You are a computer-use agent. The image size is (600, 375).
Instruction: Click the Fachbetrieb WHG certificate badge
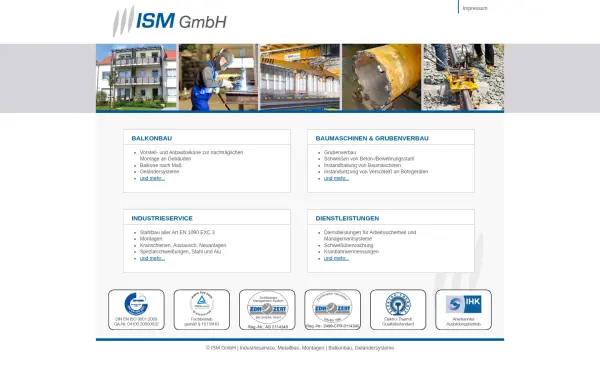point(202,310)
